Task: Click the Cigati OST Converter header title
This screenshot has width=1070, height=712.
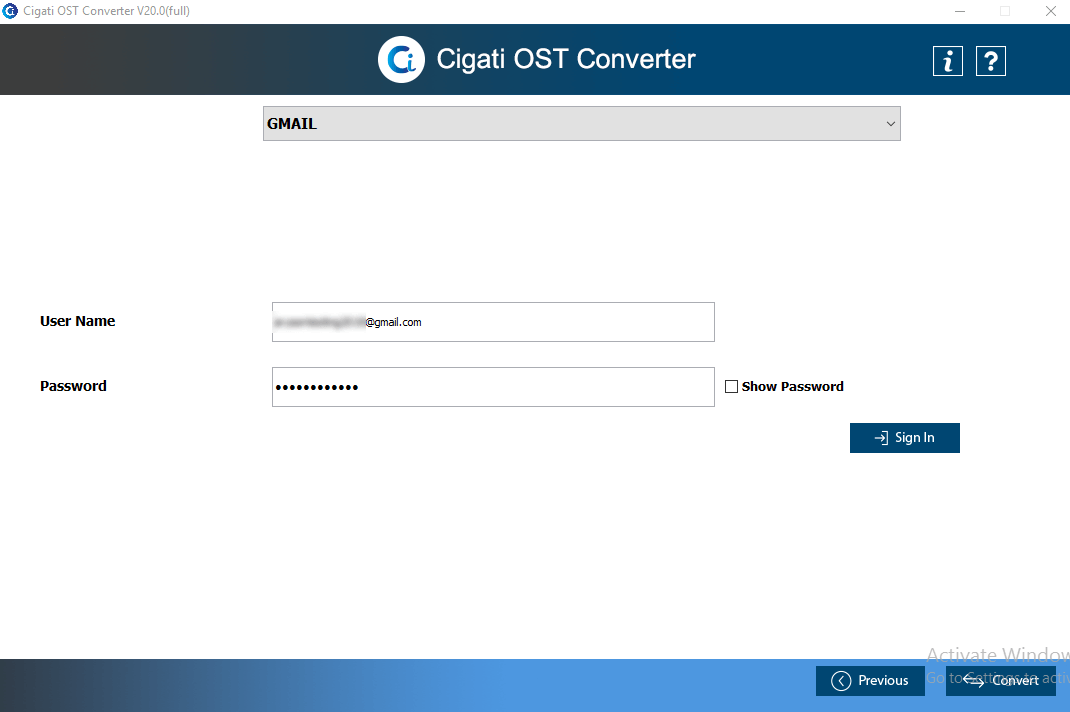Action: [x=566, y=59]
